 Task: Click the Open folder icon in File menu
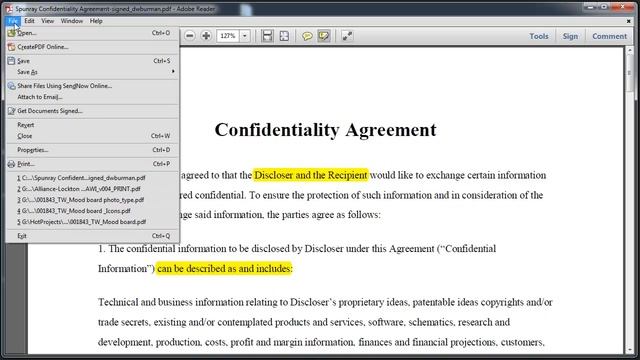(x=11, y=33)
